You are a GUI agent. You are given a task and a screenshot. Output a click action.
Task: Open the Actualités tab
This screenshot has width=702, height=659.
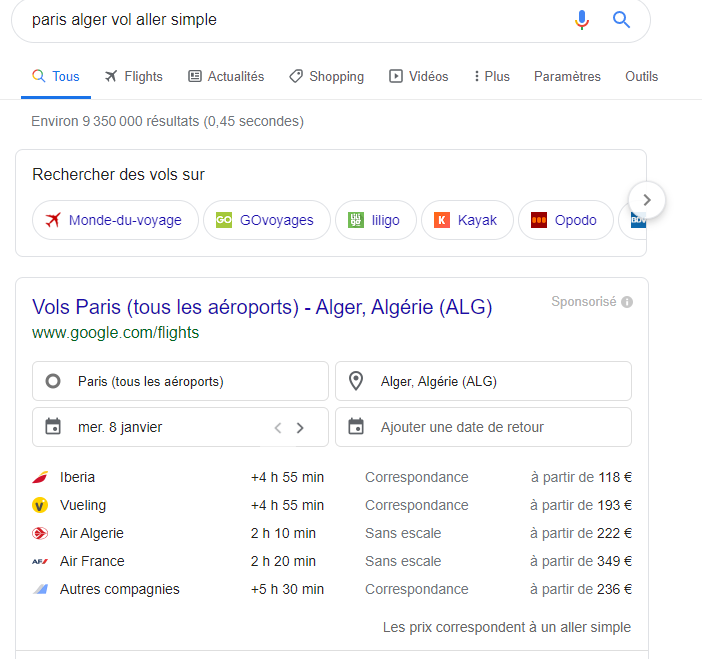click(x=226, y=77)
